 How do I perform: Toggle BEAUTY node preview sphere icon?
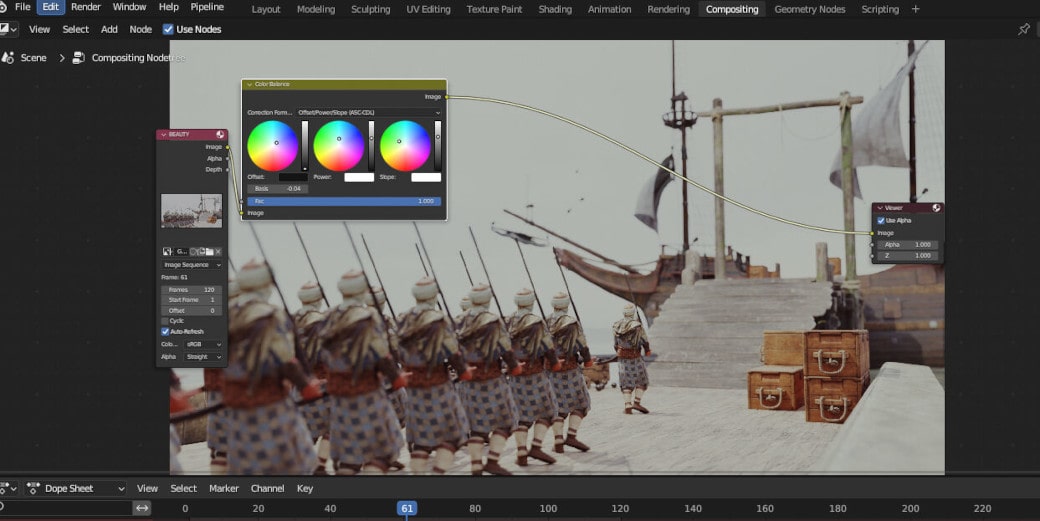pyautogui.click(x=220, y=135)
